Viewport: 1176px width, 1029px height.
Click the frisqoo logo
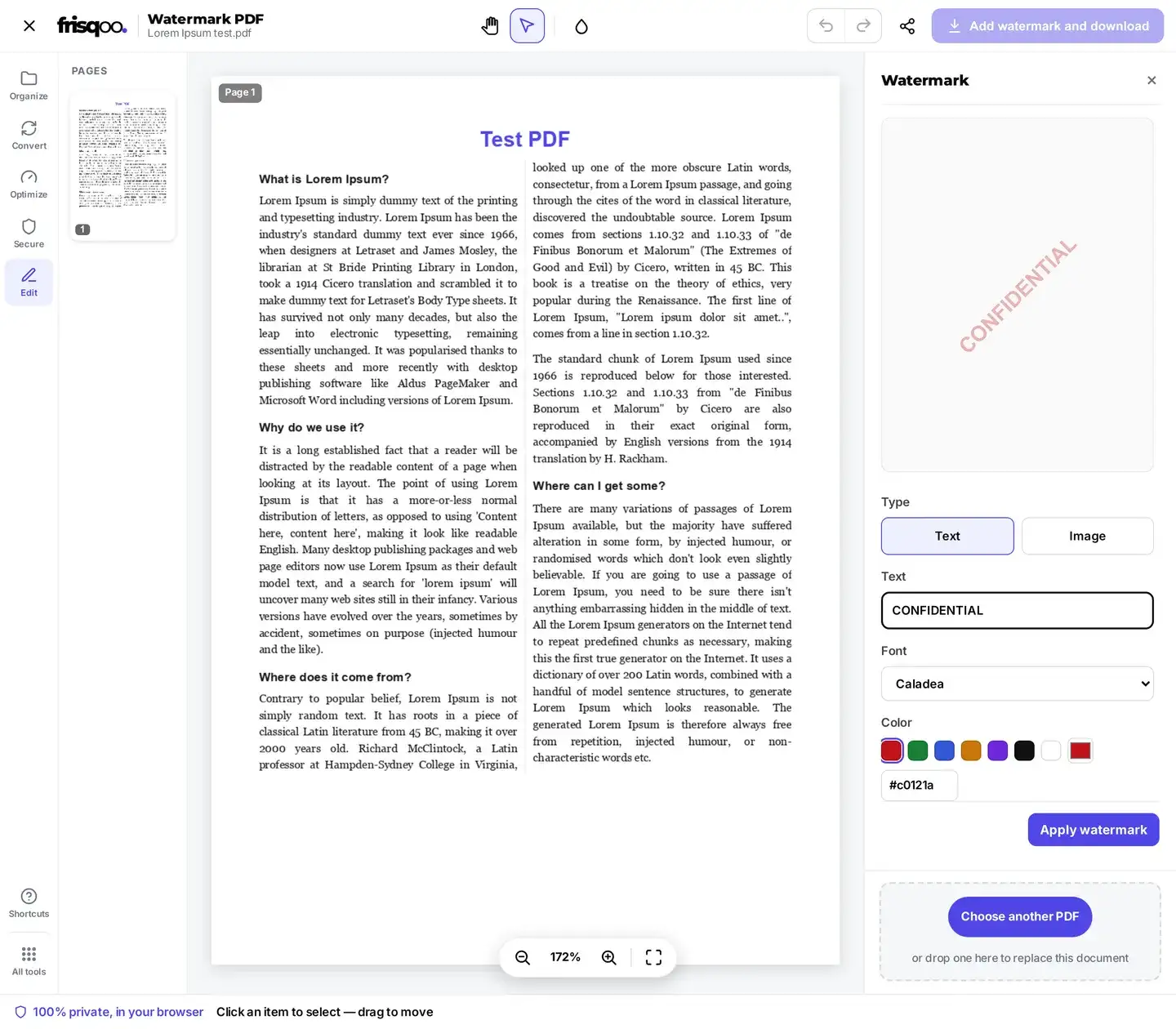pos(91,26)
